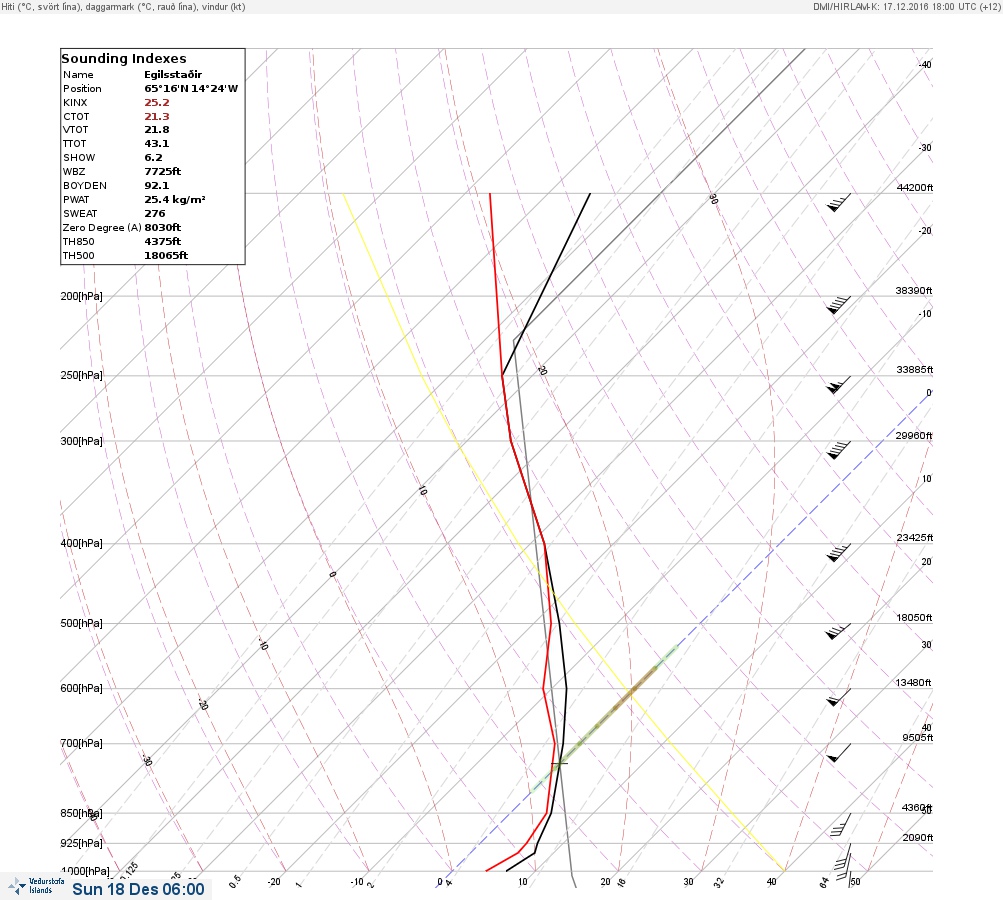
Task: Click the 'Sounding Indexes' table title
Action: pyautogui.click(x=124, y=58)
